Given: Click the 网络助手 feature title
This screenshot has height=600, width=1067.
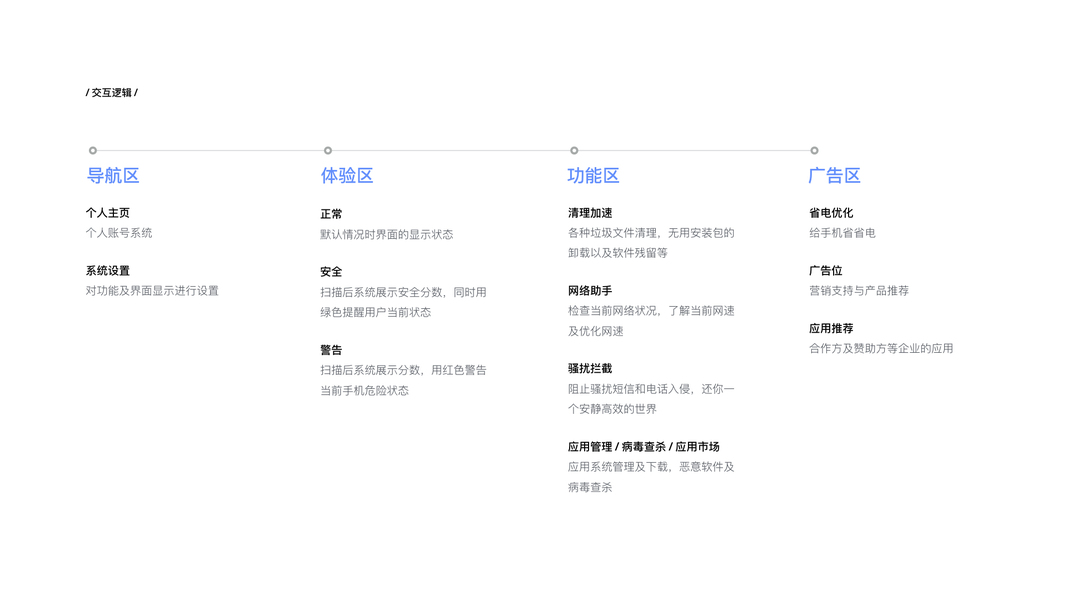Looking at the screenshot, I should [590, 291].
